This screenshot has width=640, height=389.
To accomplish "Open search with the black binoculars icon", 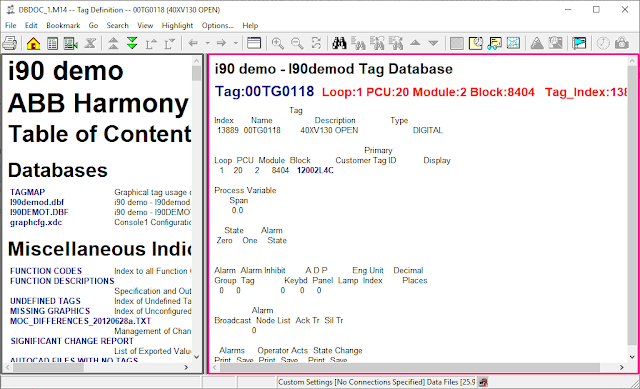I will coord(339,43).
